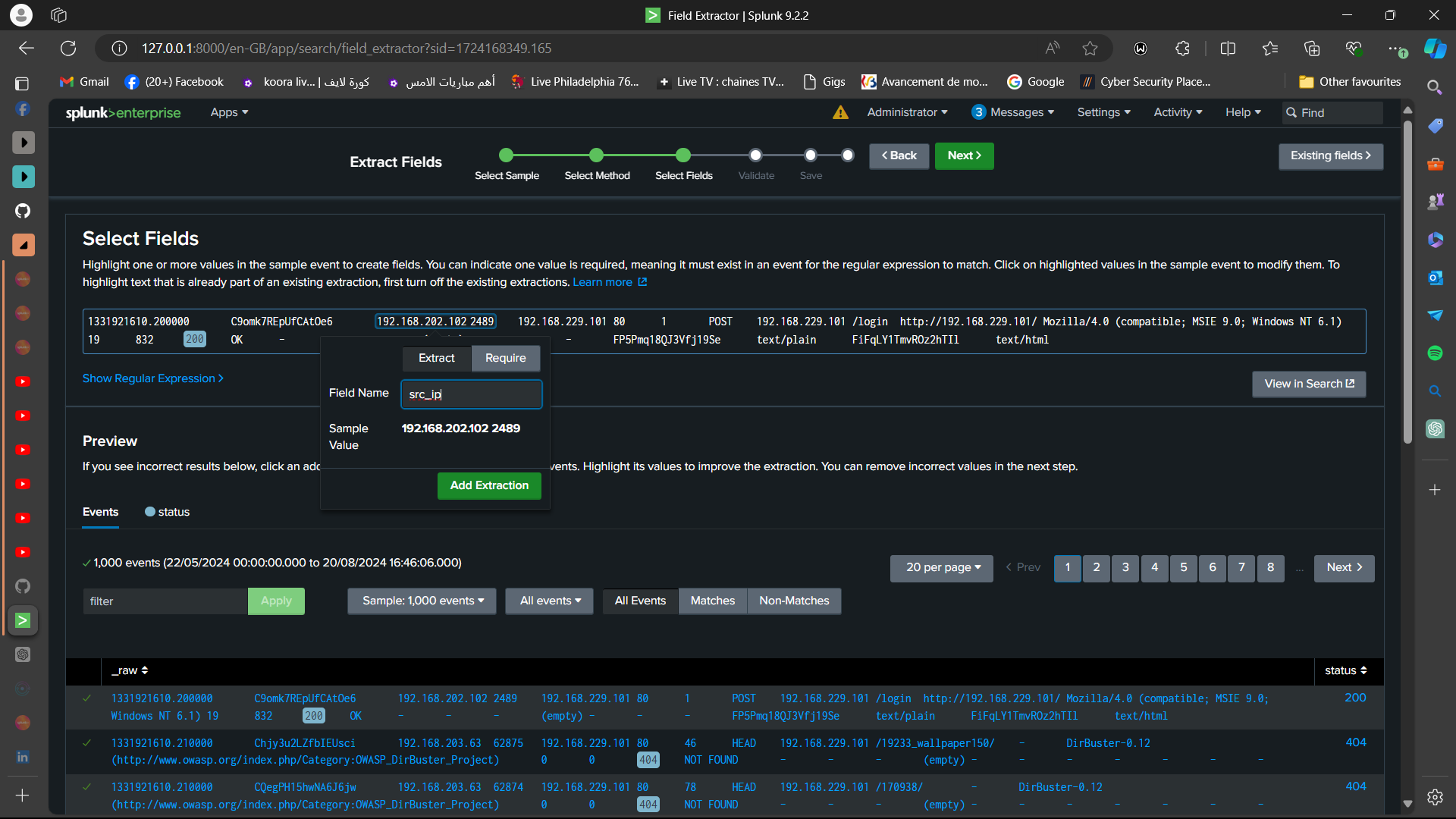Open the Administrator dropdown
The image size is (1456, 819).
click(x=907, y=112)
